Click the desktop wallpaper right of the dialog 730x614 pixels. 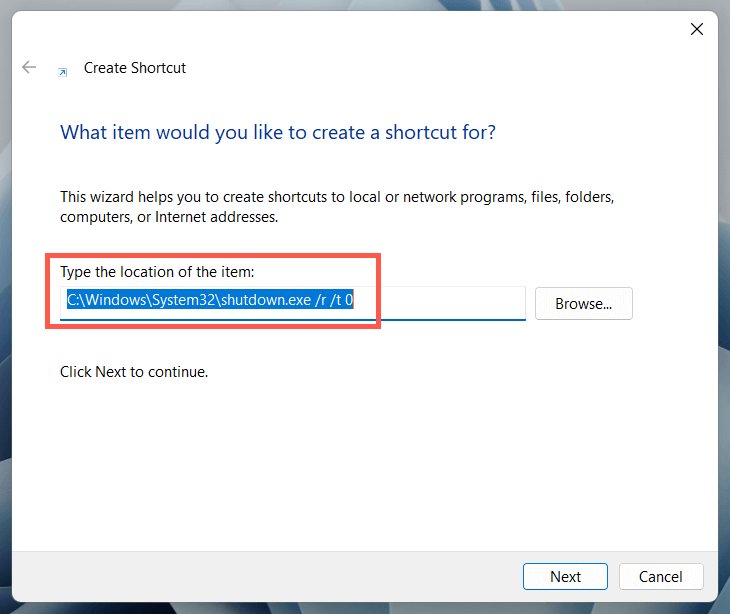[x=724, y=300]
